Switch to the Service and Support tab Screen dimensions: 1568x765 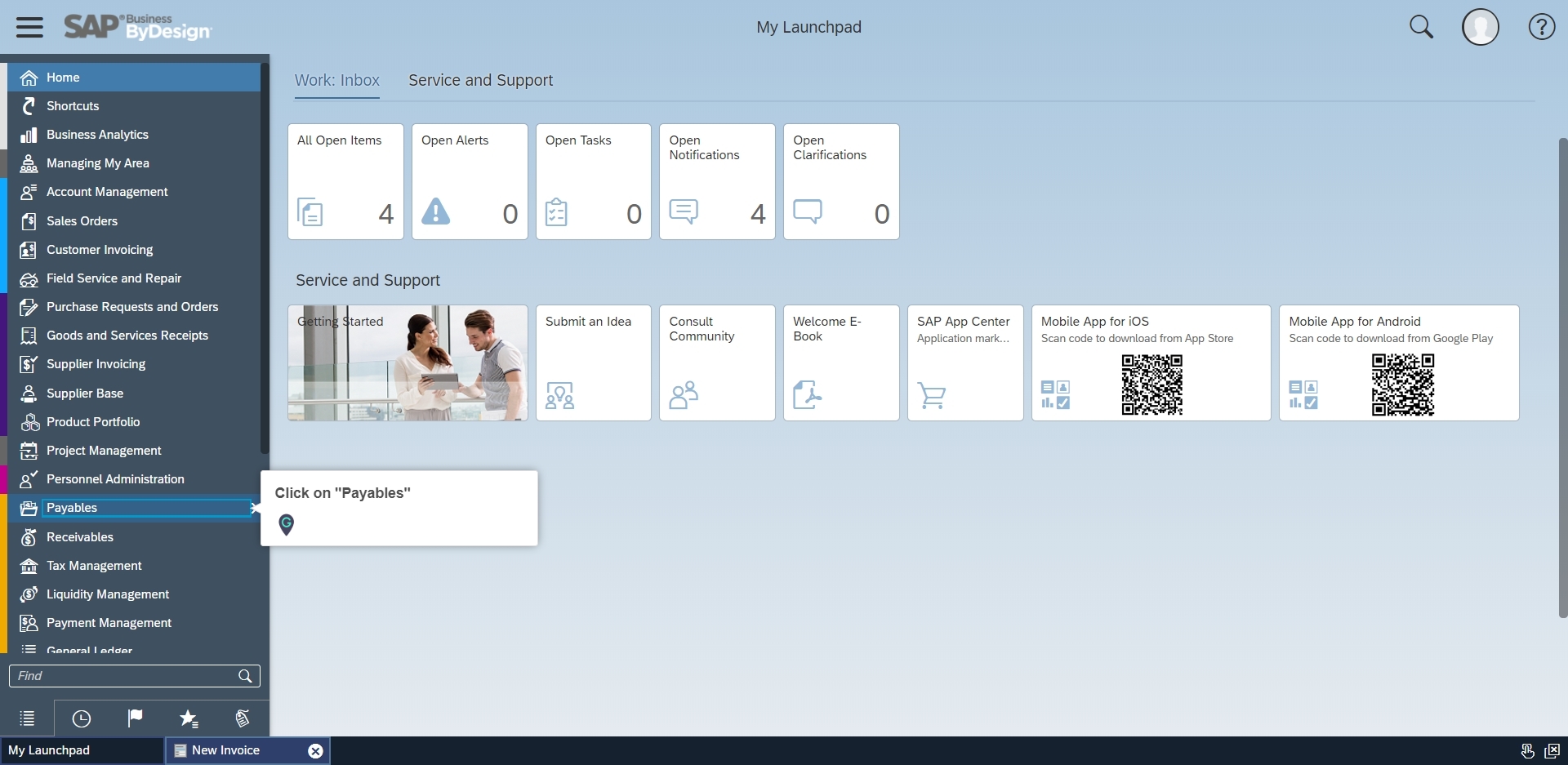pos(481,81)
